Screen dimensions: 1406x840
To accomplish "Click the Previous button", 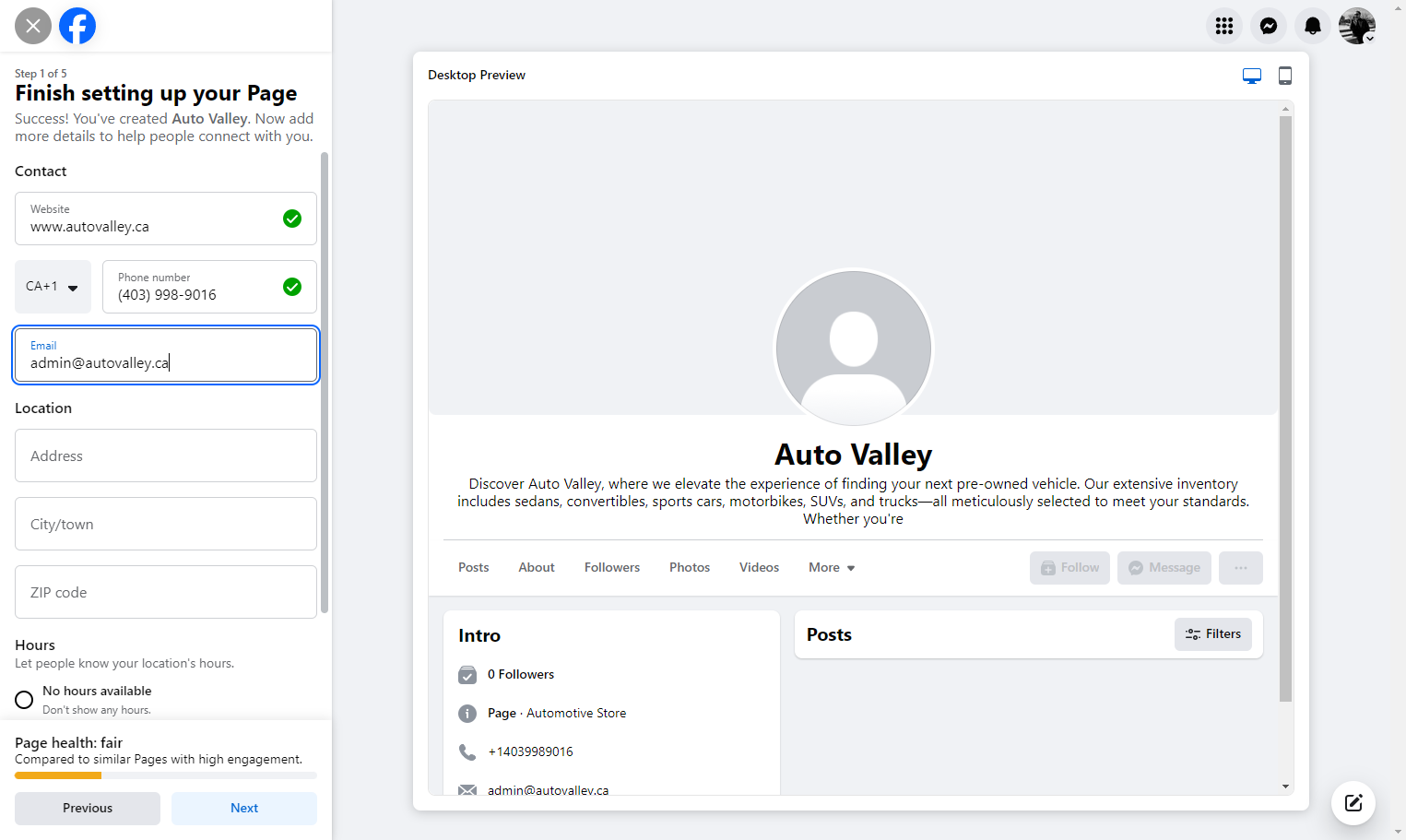I will tap(88, 809).
